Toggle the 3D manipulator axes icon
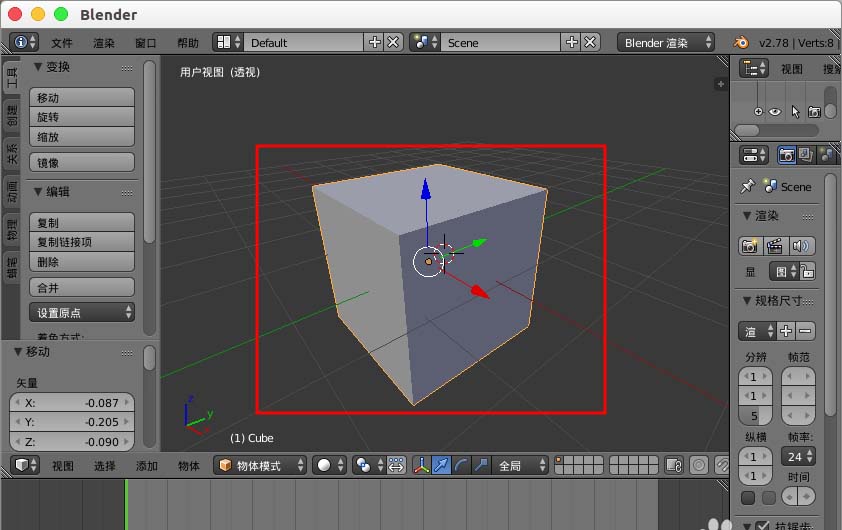 [421, 465]
